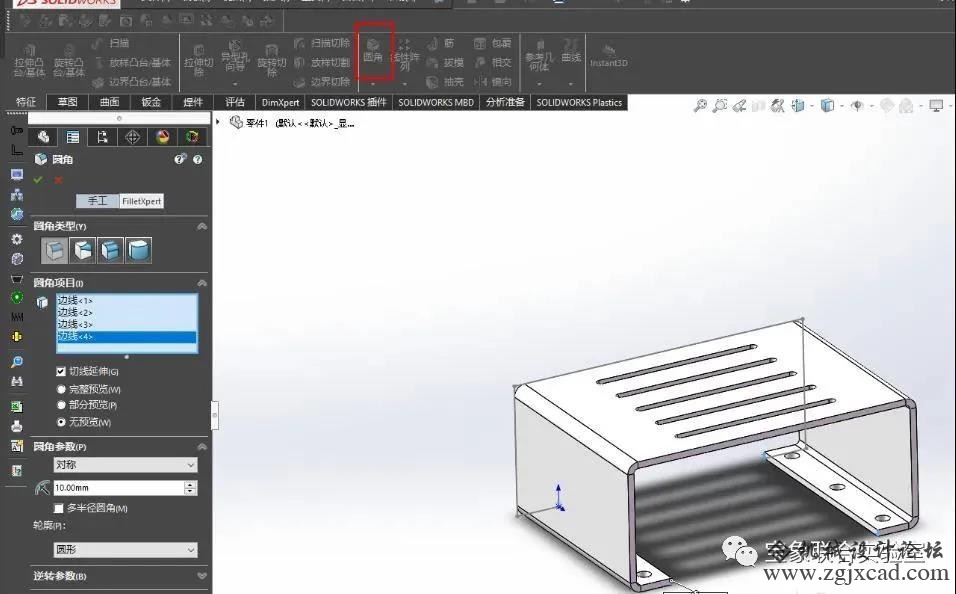Collapse the 圆角参数 section

point(202,446)
